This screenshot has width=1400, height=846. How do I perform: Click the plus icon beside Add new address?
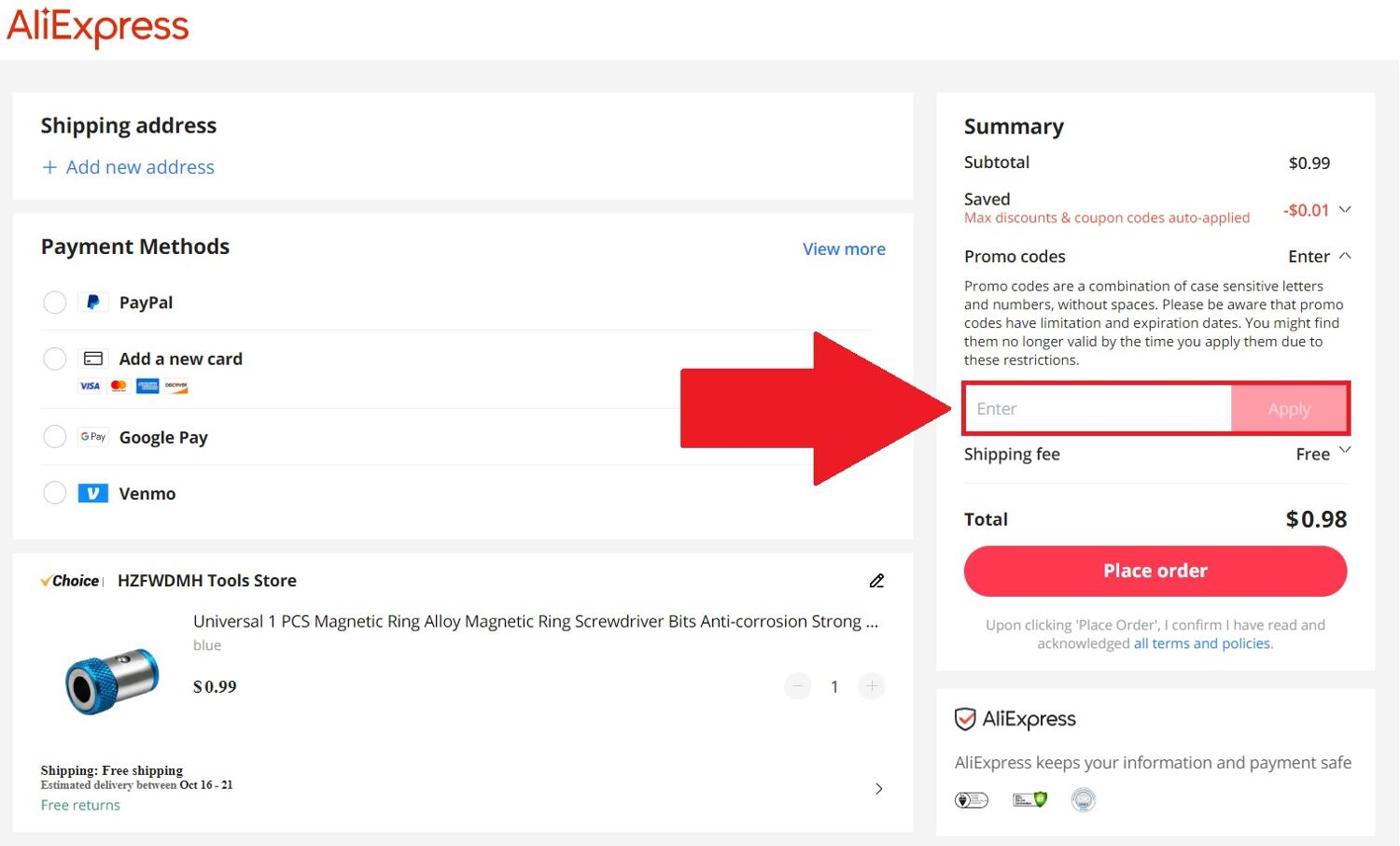[50, 167]
